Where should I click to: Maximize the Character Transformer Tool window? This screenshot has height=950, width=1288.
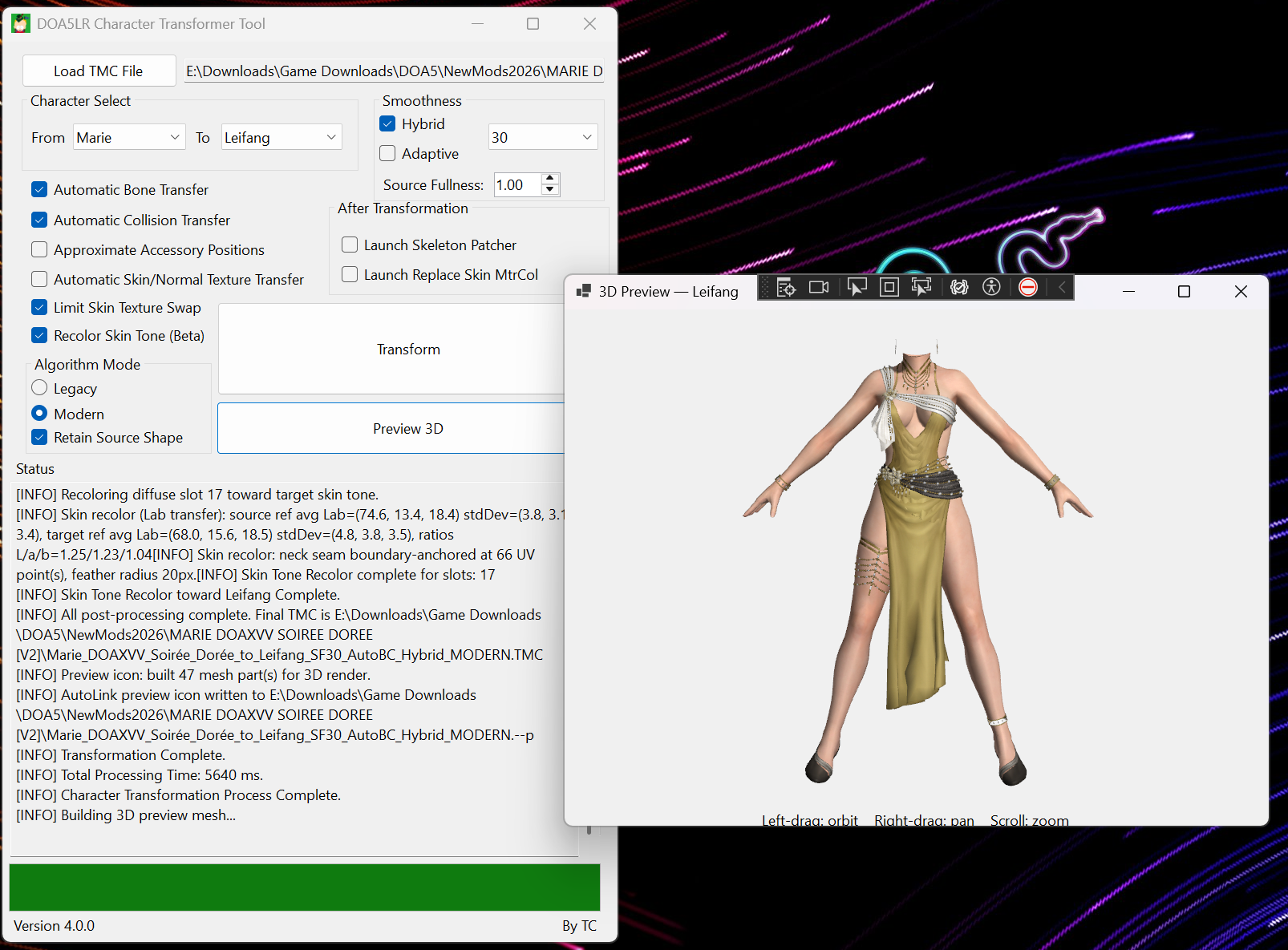click(533, 24)
